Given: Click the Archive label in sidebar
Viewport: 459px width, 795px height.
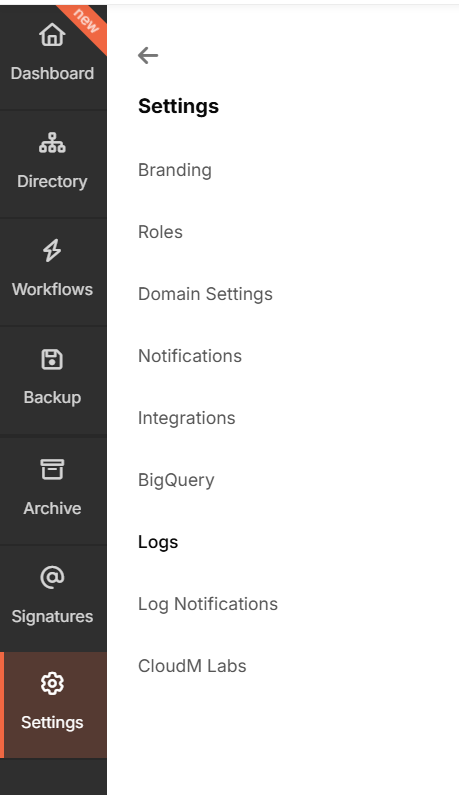Looking at the screenshot, I should pos(52,508).
